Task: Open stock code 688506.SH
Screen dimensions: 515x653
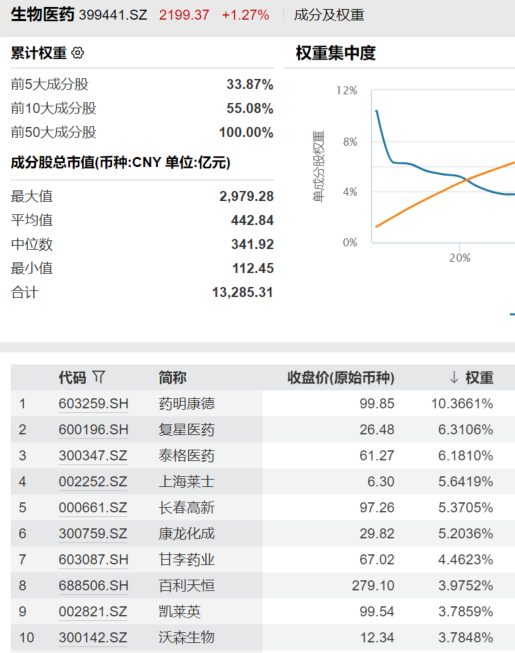Action: (93, 586)
